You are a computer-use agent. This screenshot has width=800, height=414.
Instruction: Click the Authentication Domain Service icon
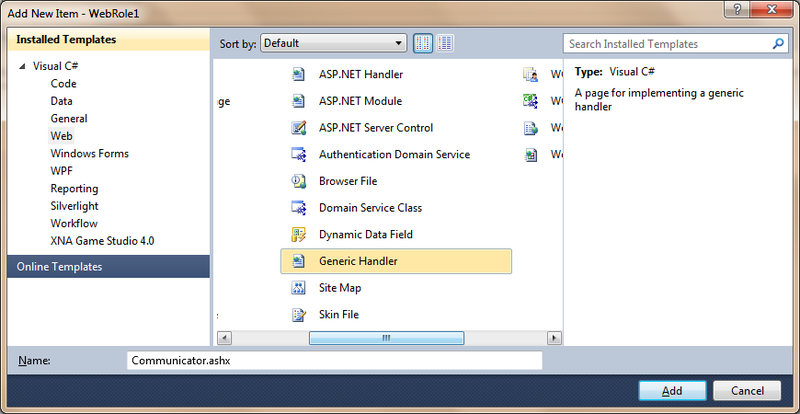[298, 154]
